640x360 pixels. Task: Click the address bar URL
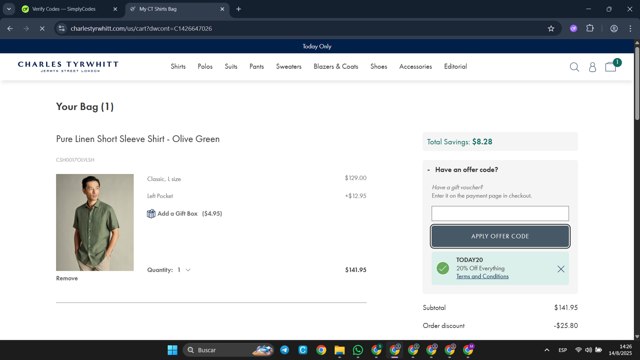pyautogui.click(x=141, y=29)
